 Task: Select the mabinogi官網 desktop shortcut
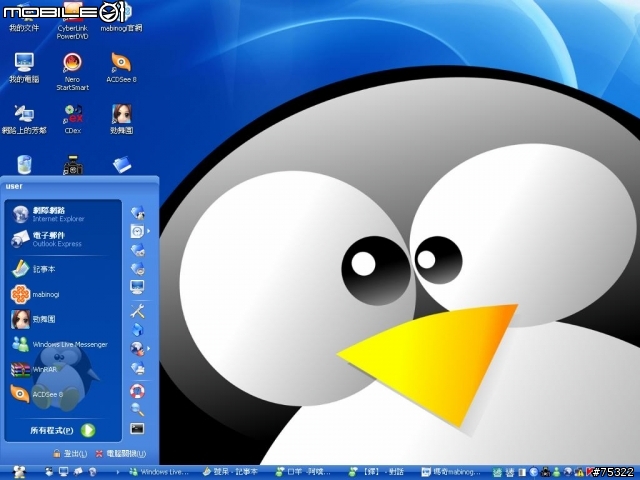[x=121, y=17]
